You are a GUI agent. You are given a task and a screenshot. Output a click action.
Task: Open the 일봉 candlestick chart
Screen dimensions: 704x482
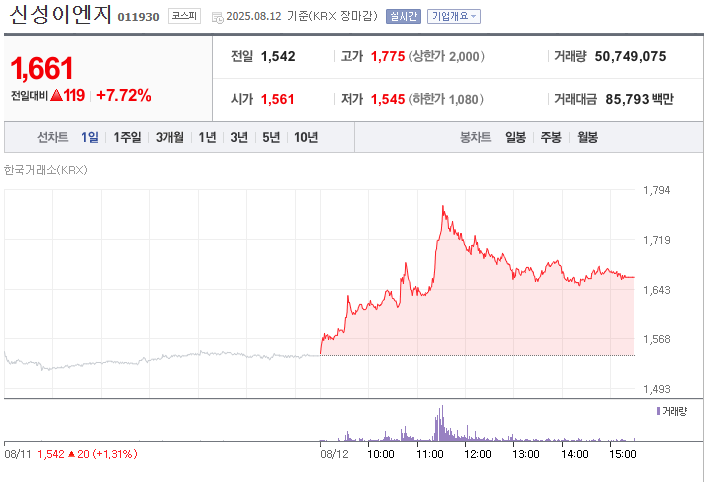coord(515,137)
